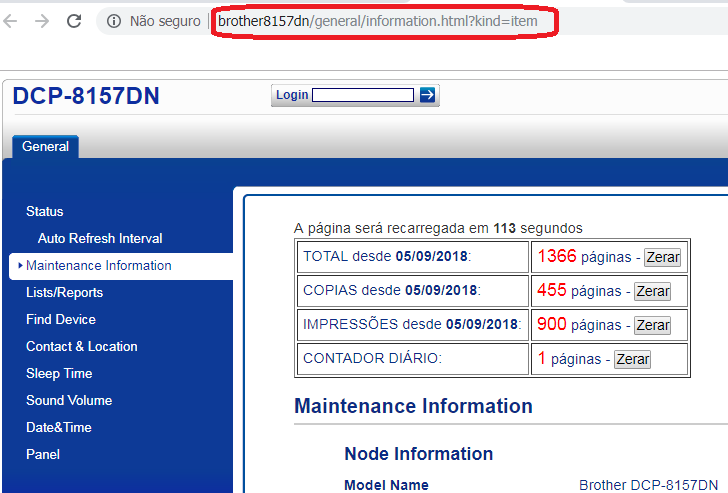Click the 'COPIAS desde 05/09/2018' cell
This screenshot has width=728, height=493.
413,291
